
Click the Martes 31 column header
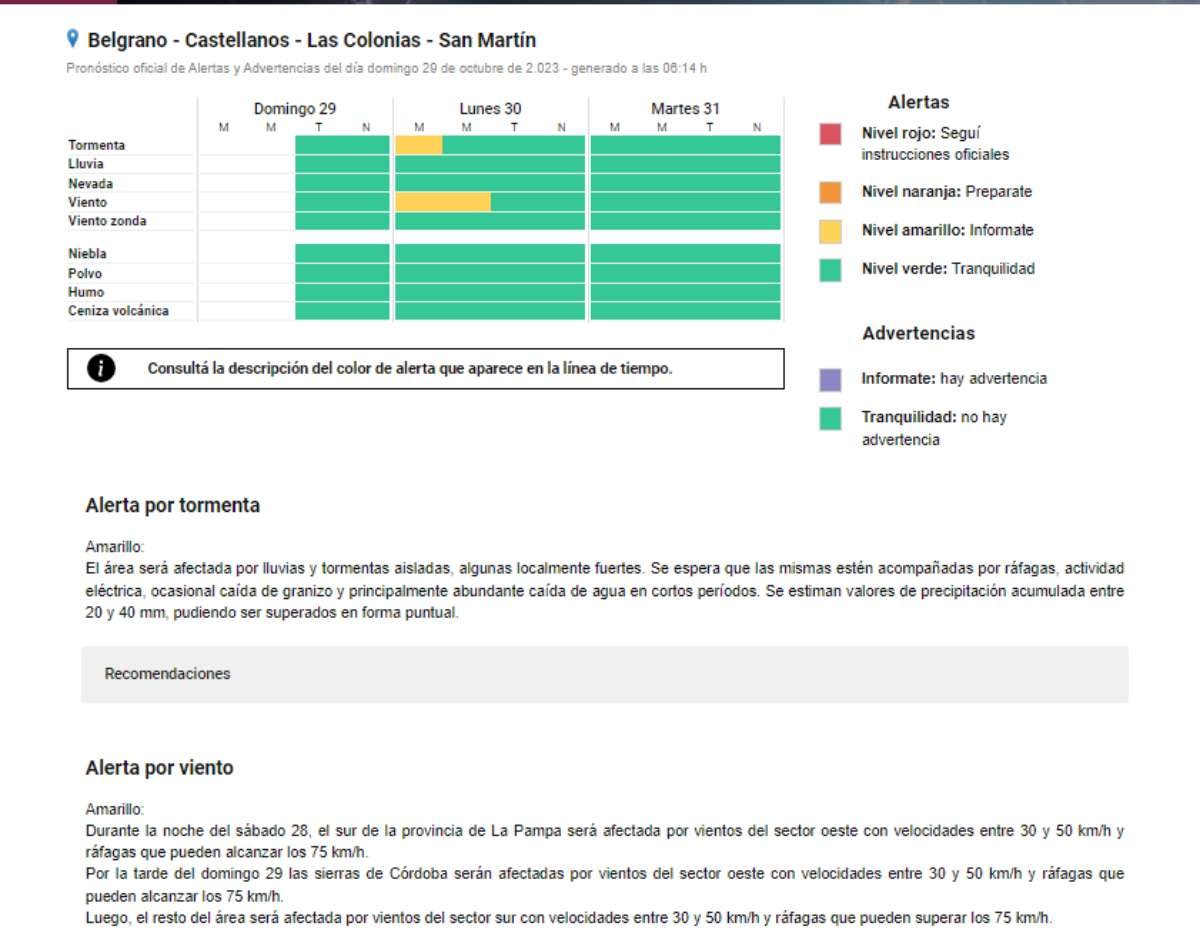(685, 109)
